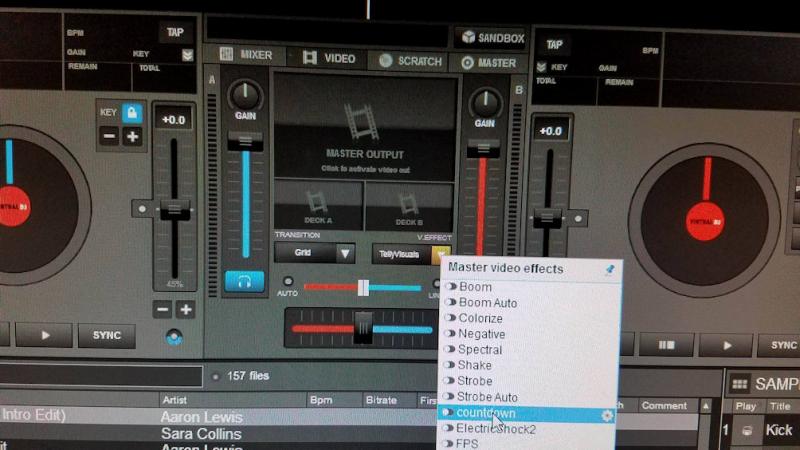Increase left pitch with plus below pitch slider
The image size is (800, 450).
(186, 309)
